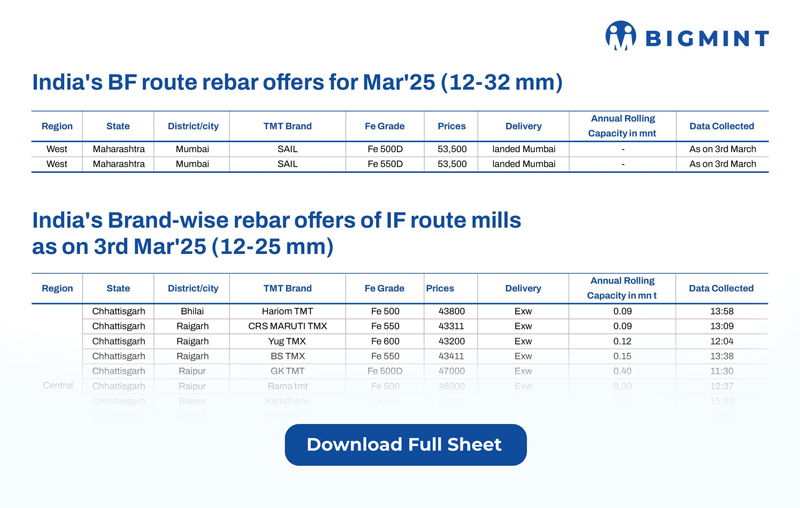This screenshot has height=508, width=800.
Task: Select Fe Grade header in IF route table
Action: pos(385,288)
